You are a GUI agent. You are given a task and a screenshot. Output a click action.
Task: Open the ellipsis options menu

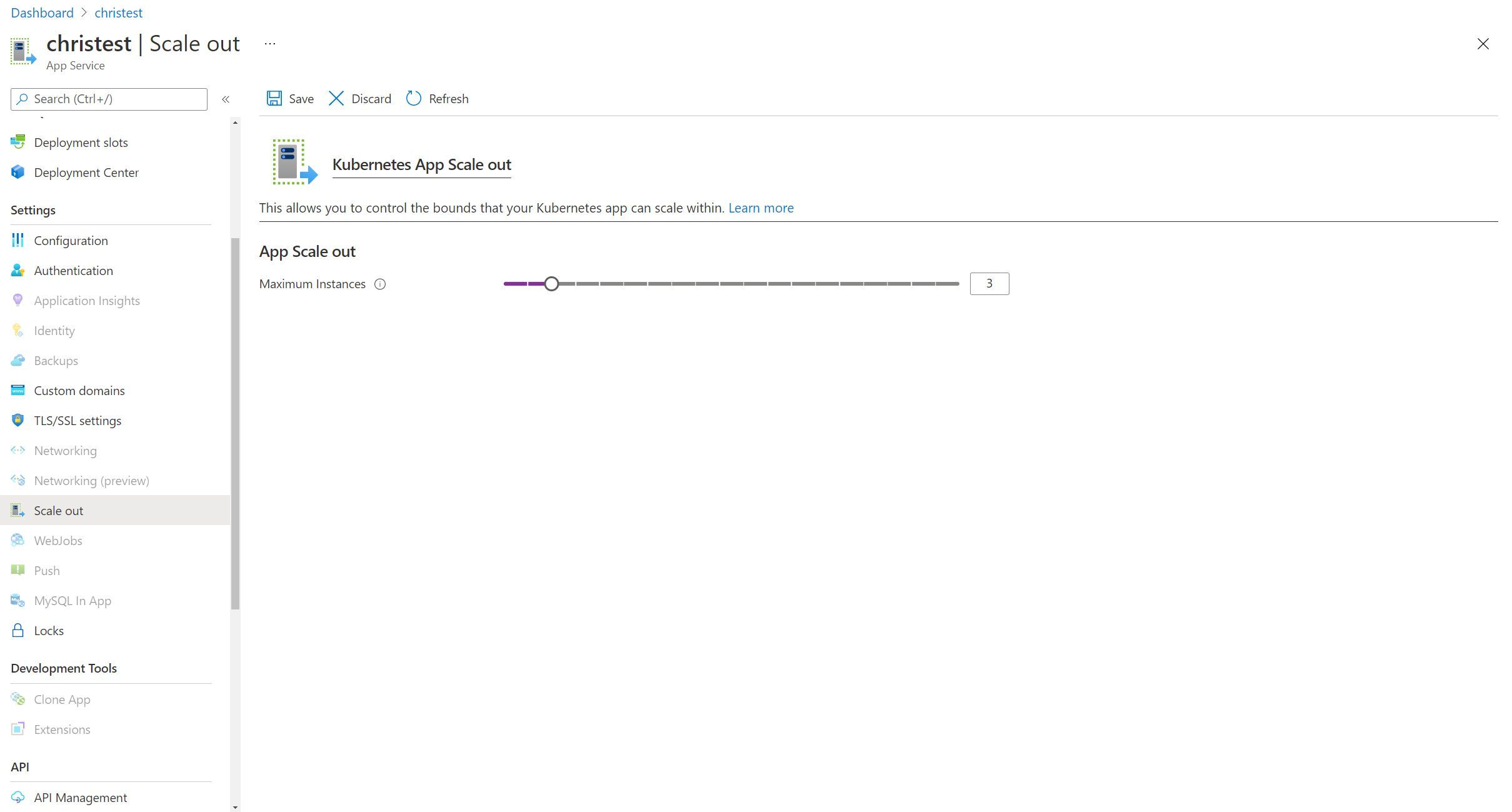(x=269, y=43)
